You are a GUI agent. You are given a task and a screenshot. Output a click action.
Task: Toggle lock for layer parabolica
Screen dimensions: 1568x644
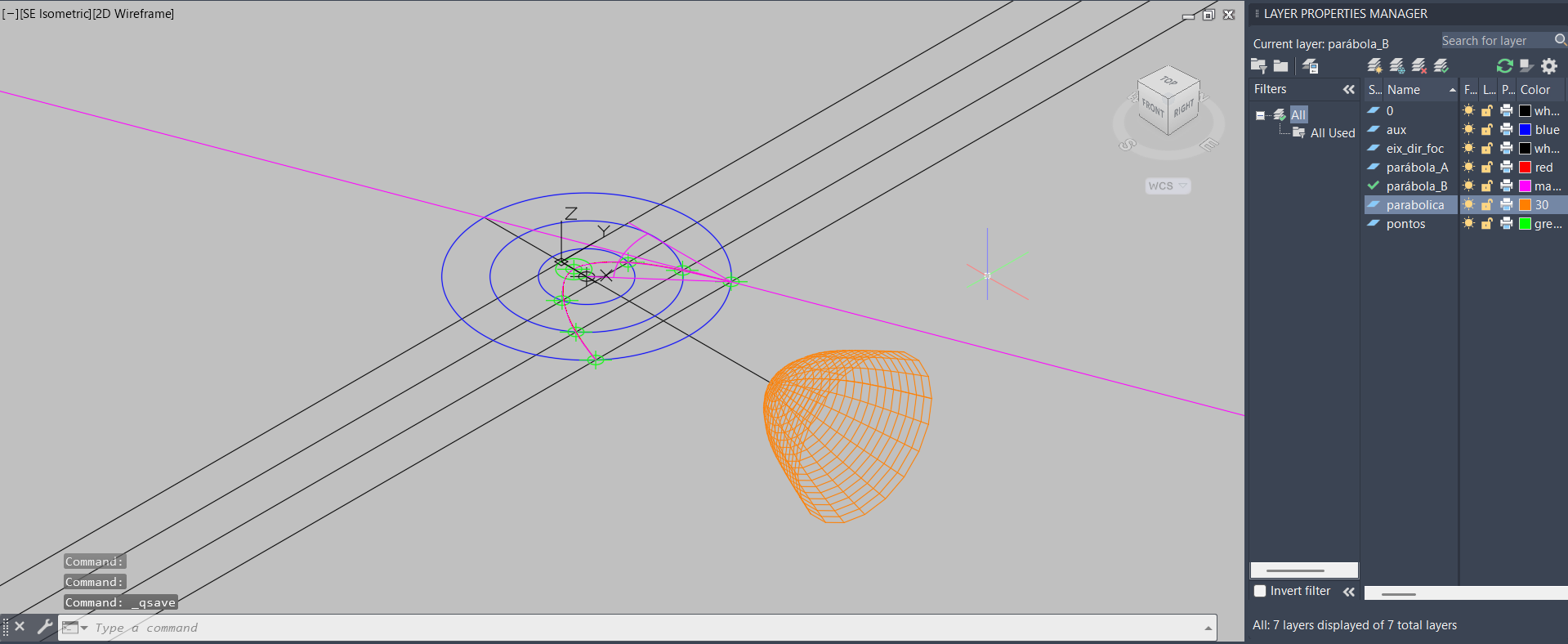1487,204
